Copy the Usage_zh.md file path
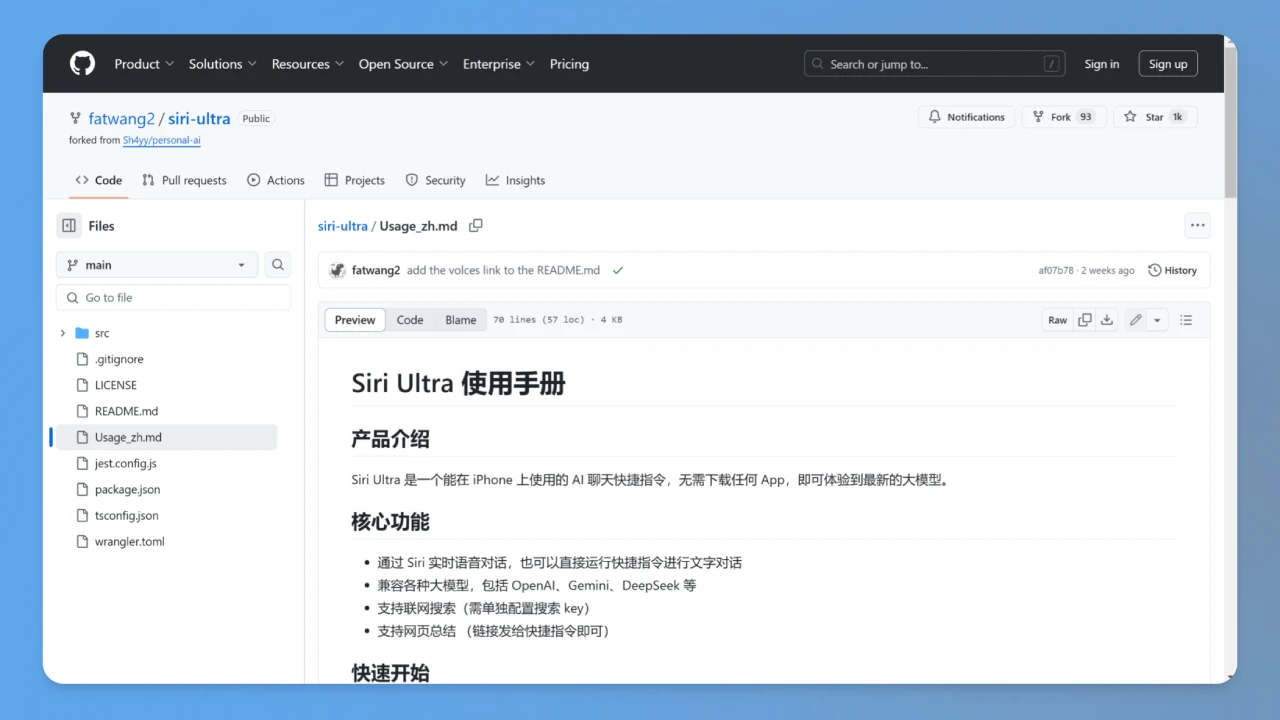 476,225
